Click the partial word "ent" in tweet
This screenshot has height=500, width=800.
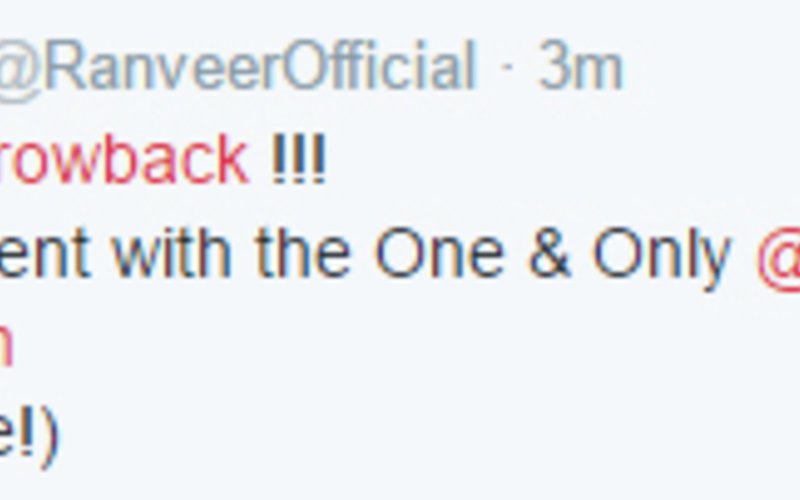point(45,252)
